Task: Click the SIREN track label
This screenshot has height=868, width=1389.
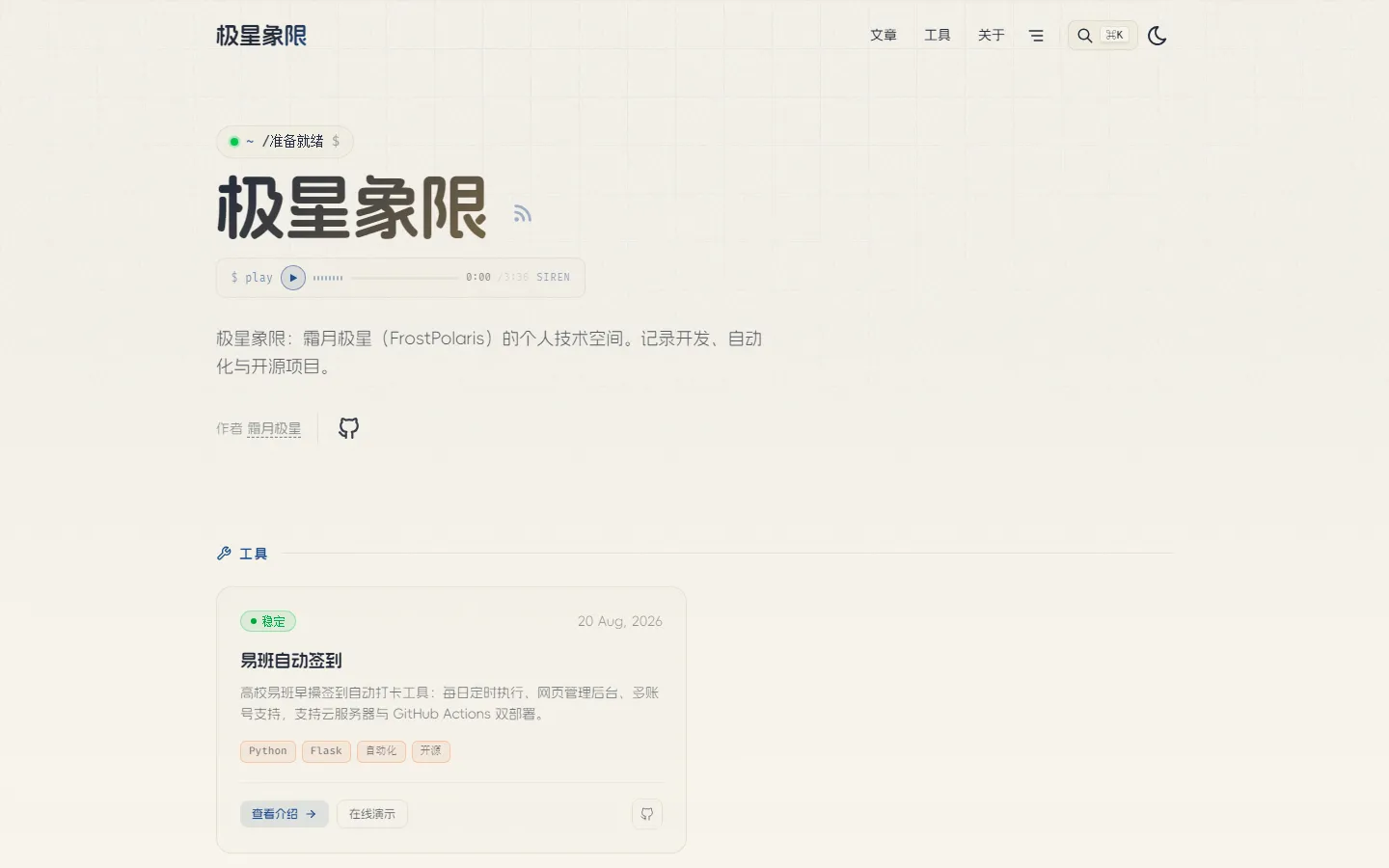Action: tap(553, 278)
